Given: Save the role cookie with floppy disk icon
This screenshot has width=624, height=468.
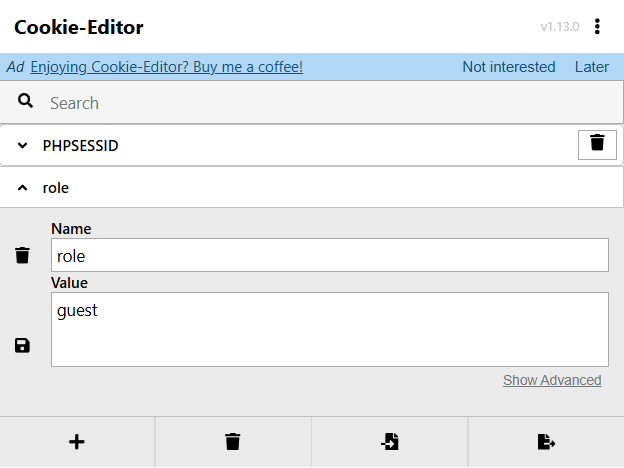Looking at the screenshot, I should click(x=22, y=345).
